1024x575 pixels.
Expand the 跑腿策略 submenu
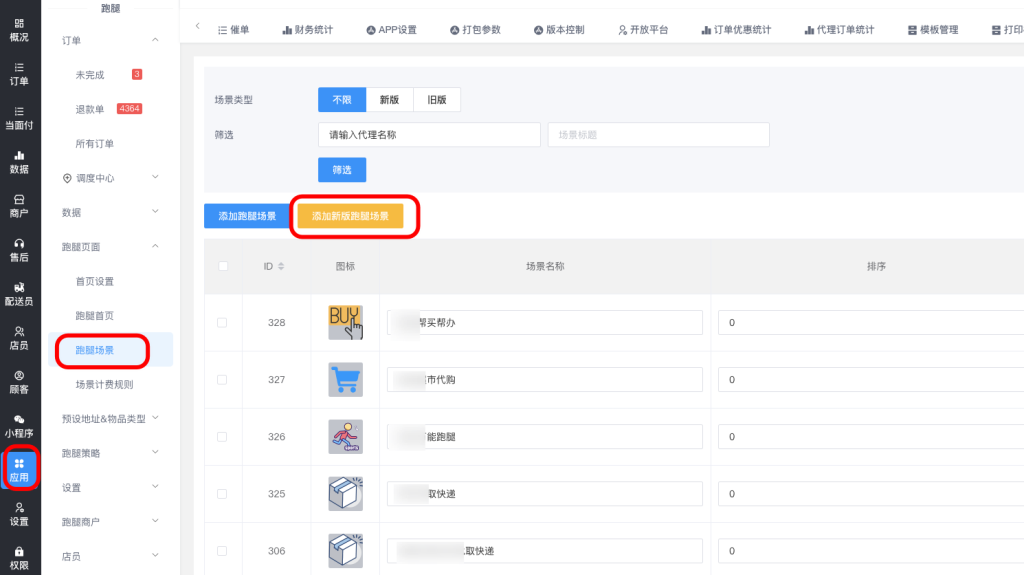pyautogui.click(x=110, y=453)
